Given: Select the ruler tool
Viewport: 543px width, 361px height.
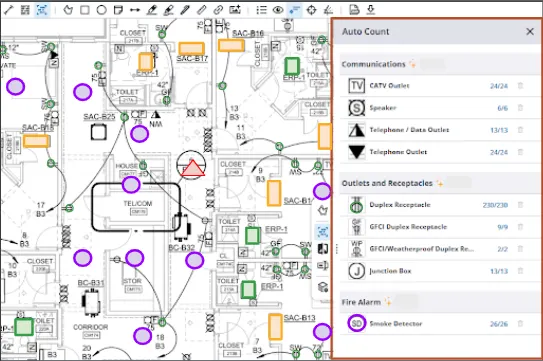Looking at the screenshot, I should tap(201, 10).
